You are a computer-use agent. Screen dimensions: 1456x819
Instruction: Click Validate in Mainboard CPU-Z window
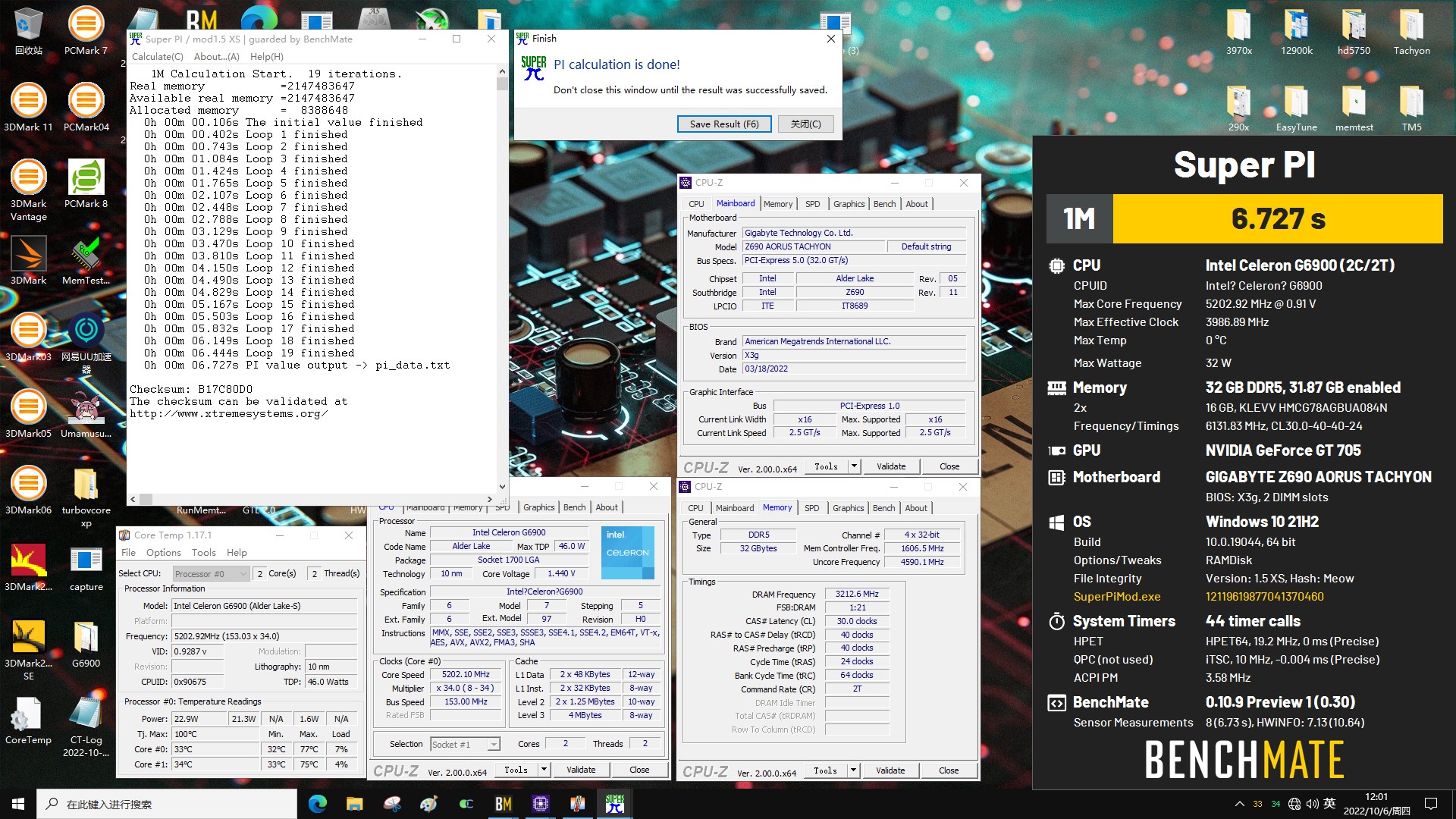pos(891,466)
